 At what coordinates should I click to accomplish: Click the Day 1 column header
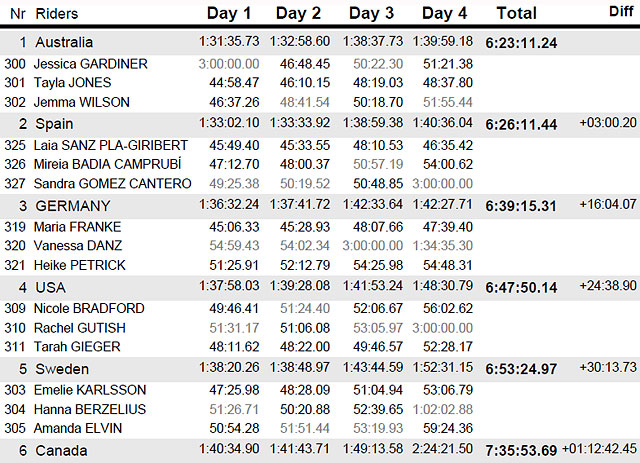229,13
